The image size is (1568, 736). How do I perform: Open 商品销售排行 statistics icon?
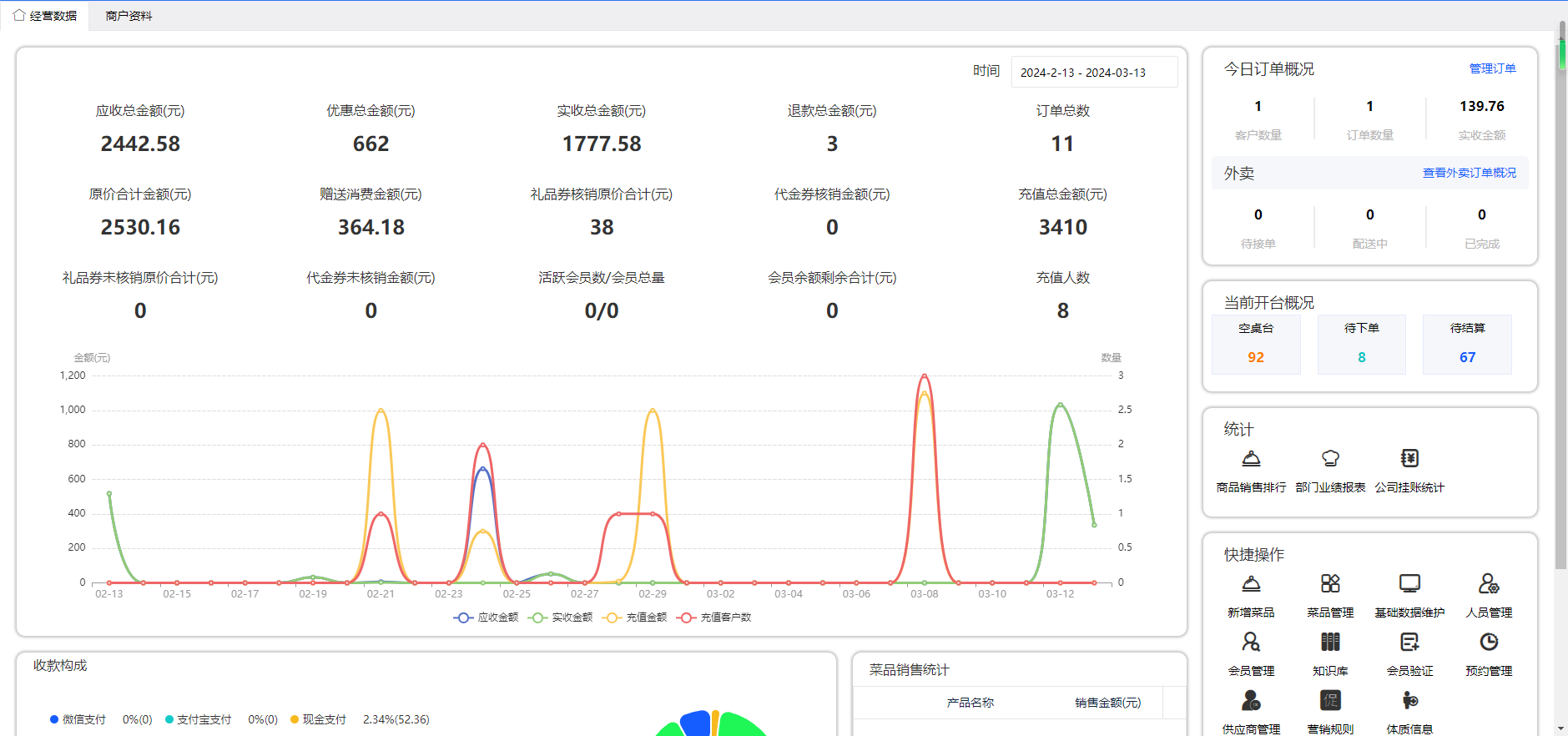pos(1251,458)
